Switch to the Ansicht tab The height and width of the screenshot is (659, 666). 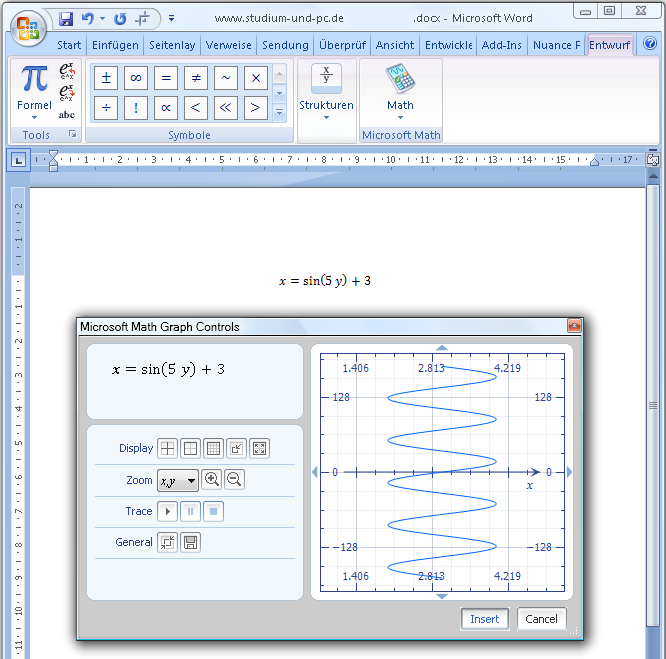[x=395, y=45]
